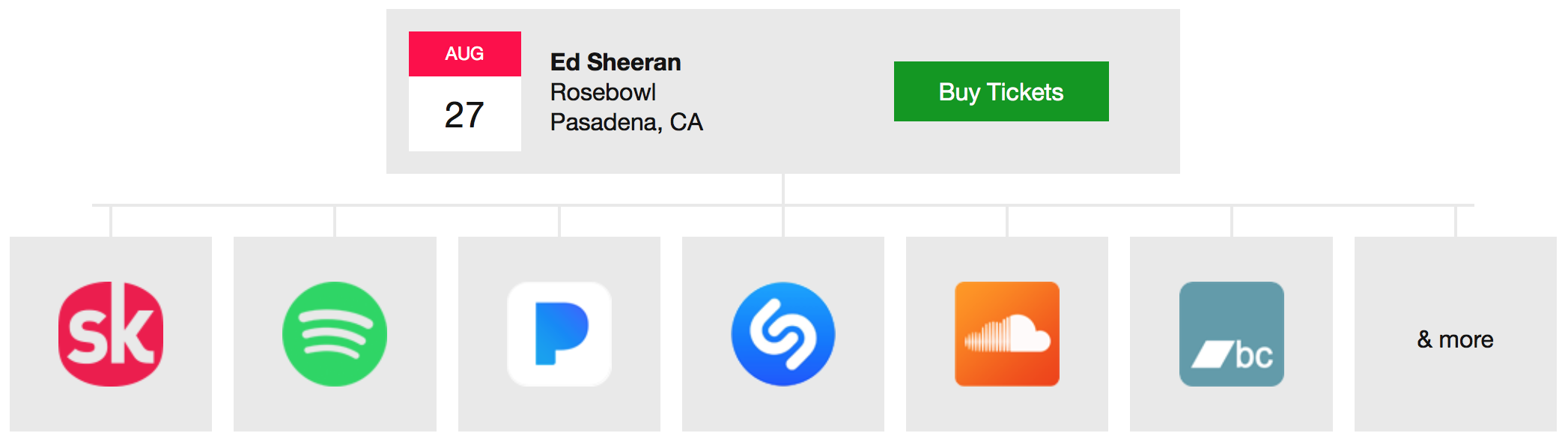Click the Songkick logo icon
This screenshot has width=1568, height=442.
(x=111, y=334)
